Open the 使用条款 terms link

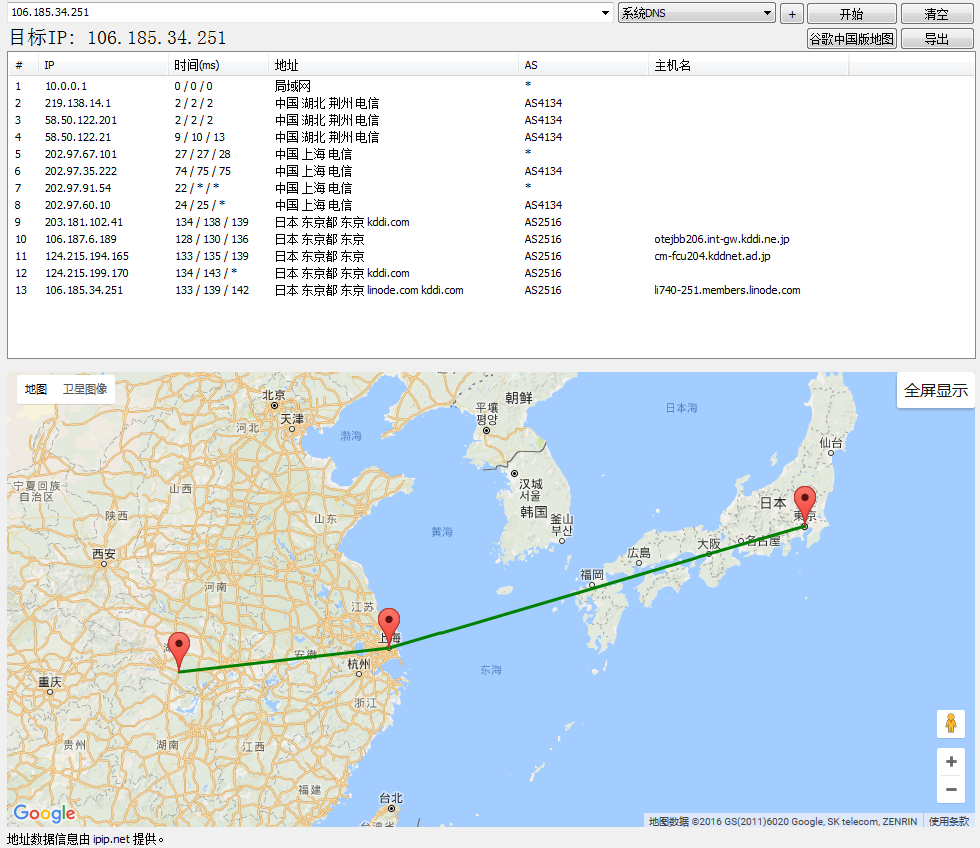pyautogui.click(x=949, y=821)
